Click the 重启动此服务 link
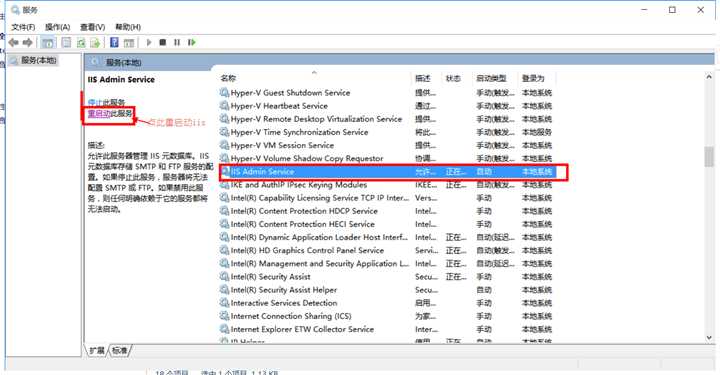 110,113
